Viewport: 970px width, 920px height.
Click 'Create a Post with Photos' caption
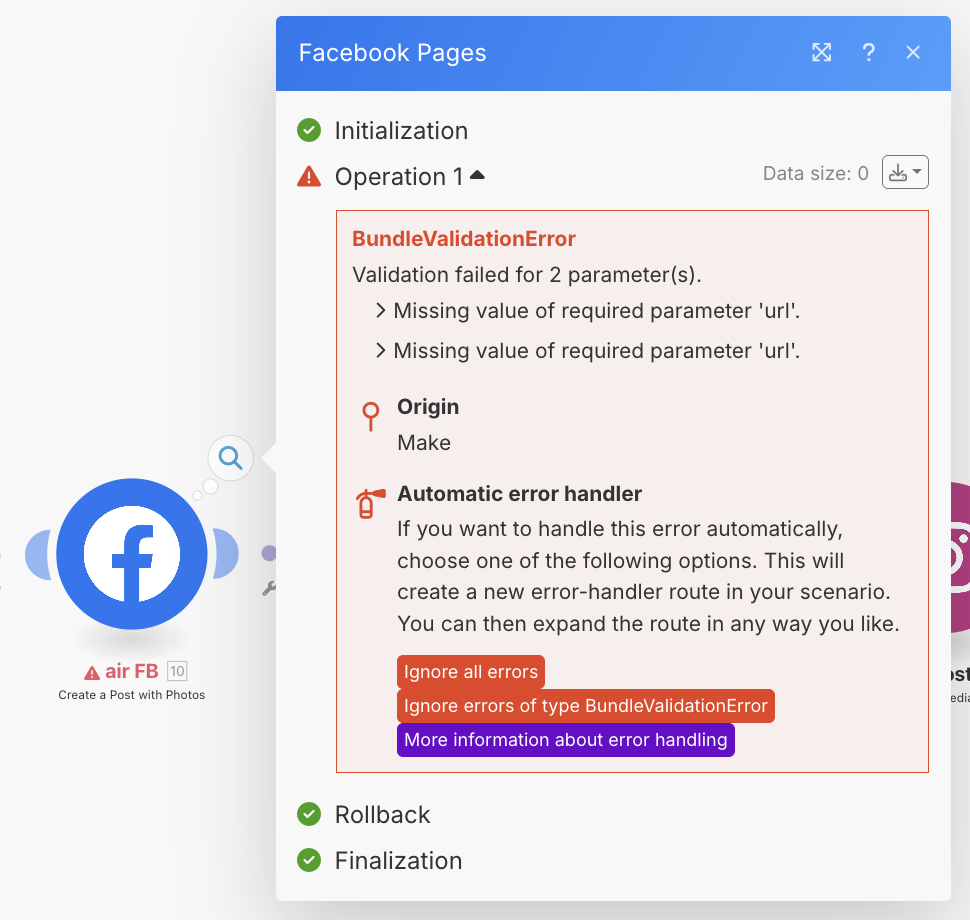[132, 695]
